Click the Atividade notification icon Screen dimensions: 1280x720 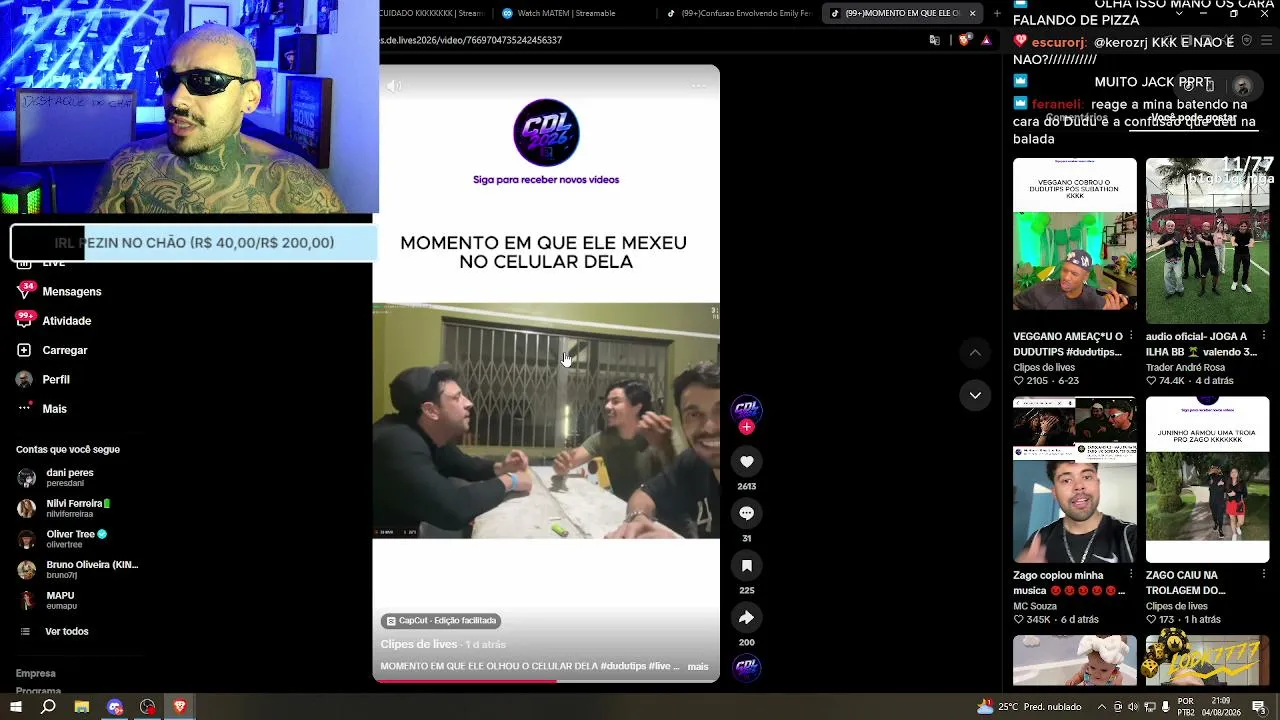pos(24,321)
